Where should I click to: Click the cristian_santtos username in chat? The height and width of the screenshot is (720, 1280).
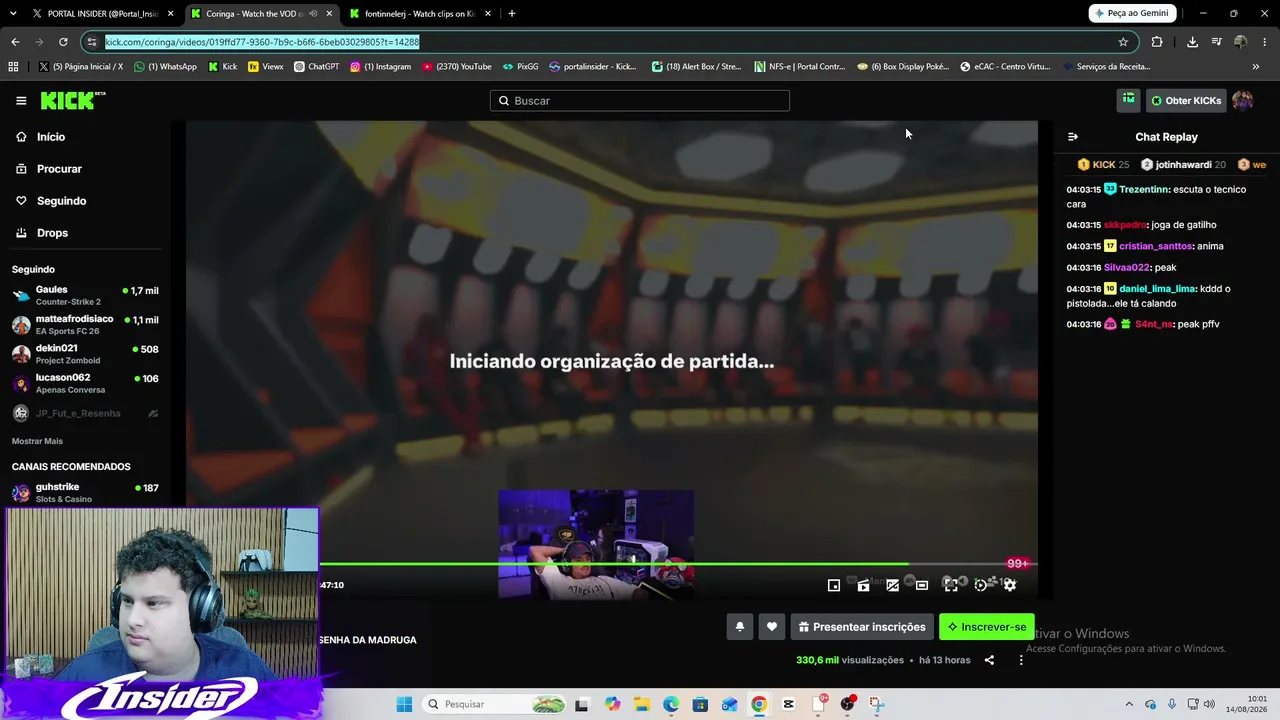tap(1156, 246)
